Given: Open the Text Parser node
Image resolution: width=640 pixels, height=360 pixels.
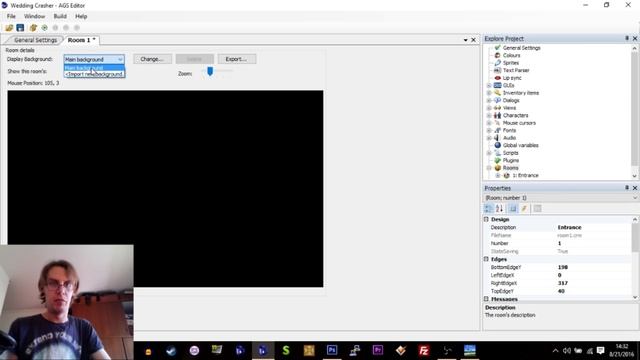Looking at the screenshot, I should (516, 70).
